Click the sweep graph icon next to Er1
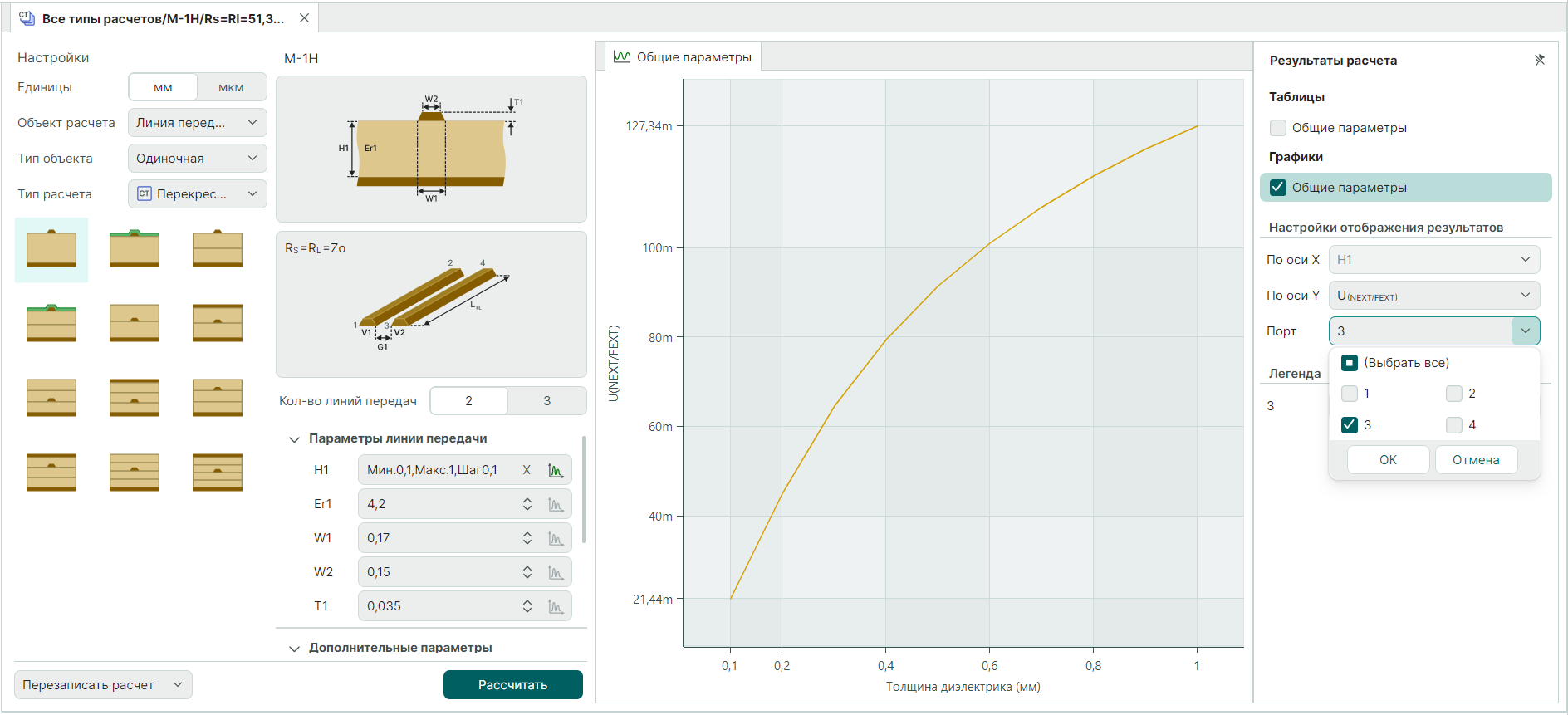 click(556, 505)
